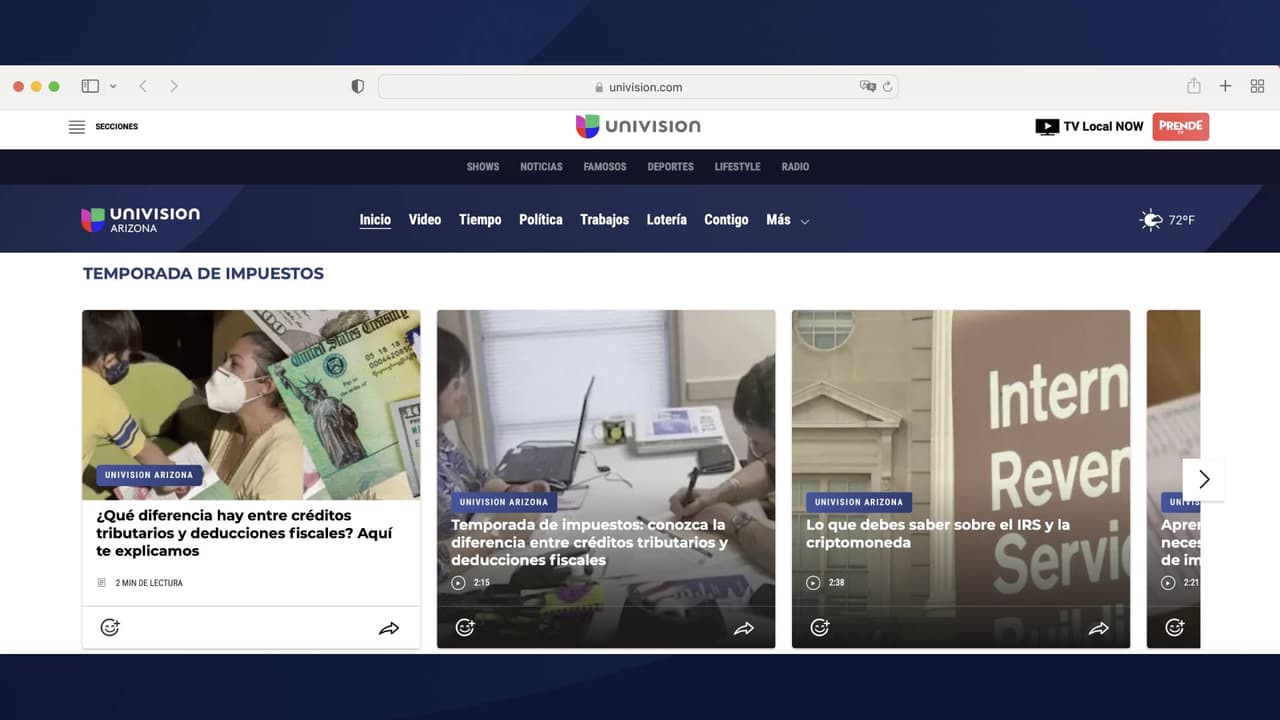Click the TV Local NOW television icon
This screenshot has width=1280, height=720.
1047,126
